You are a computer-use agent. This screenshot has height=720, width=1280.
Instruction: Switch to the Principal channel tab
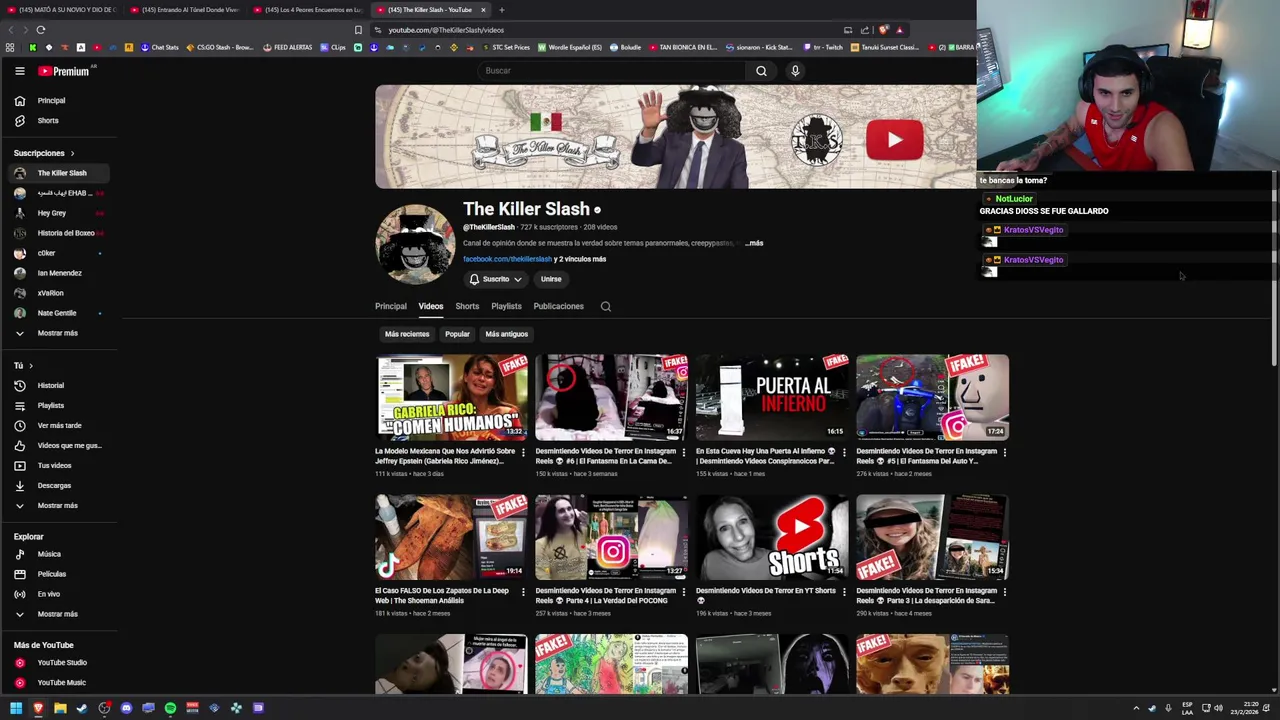click(391, 306)
